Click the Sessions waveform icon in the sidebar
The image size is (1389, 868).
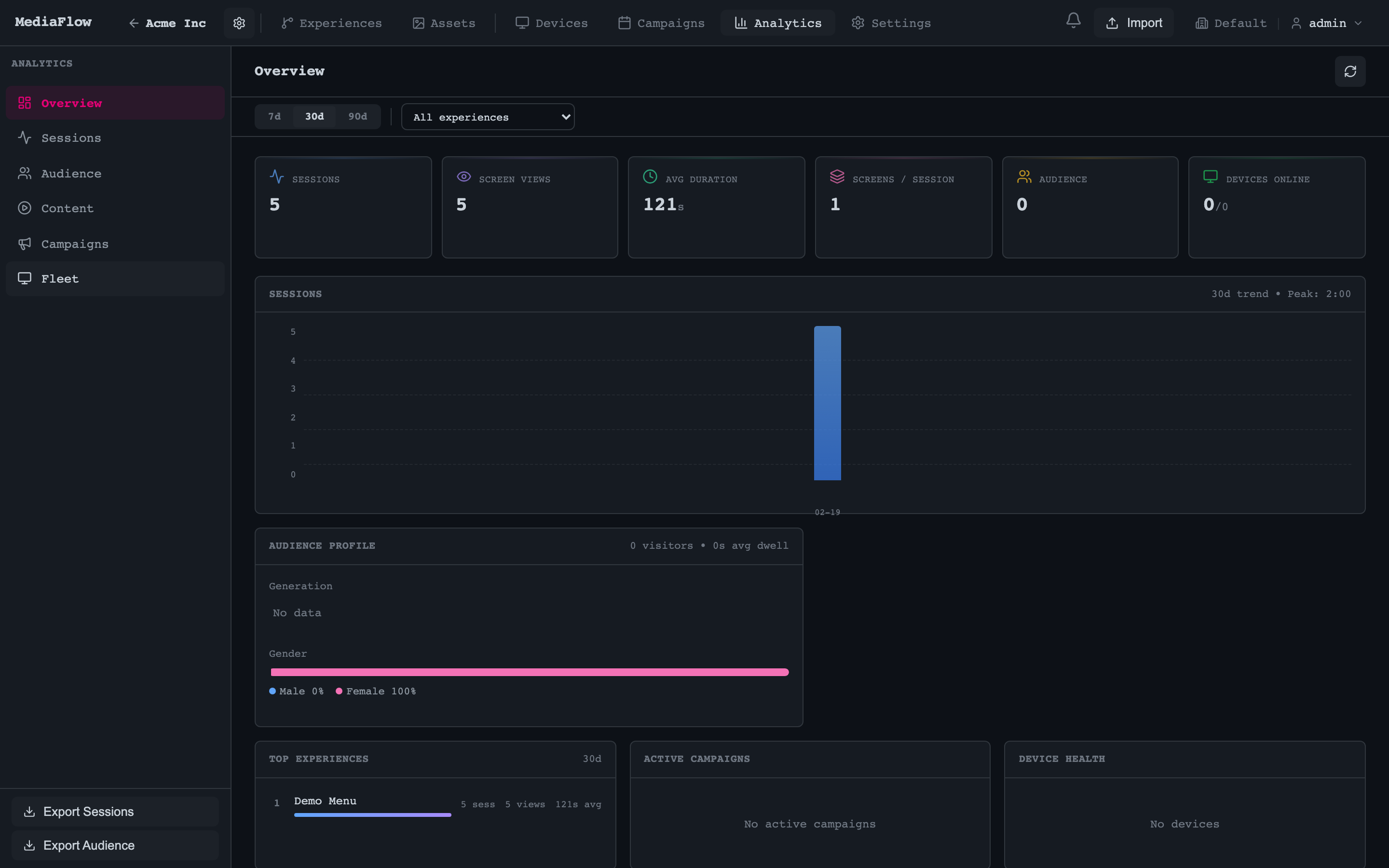tap(24, 138)
